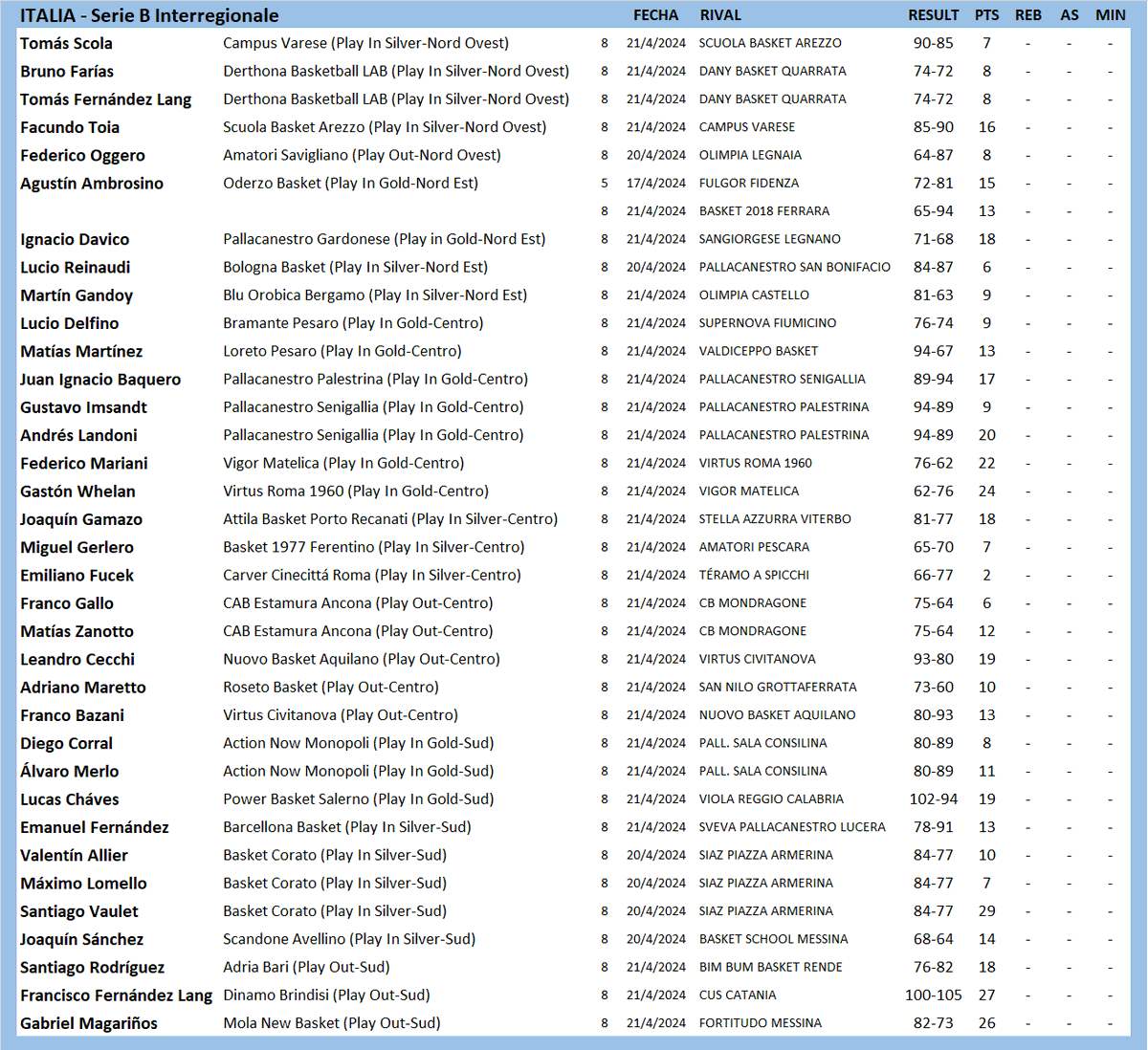Select the REB column header
This screenshot has width=1148, height=1050.
coord(1028,15)
